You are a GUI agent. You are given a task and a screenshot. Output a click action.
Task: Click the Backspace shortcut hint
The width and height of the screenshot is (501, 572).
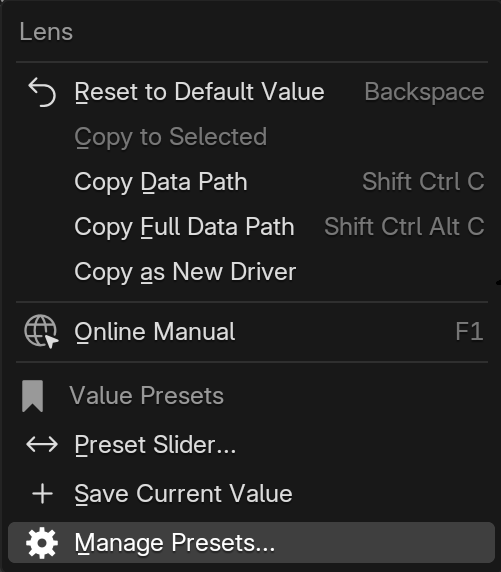[x=424, y=92]
